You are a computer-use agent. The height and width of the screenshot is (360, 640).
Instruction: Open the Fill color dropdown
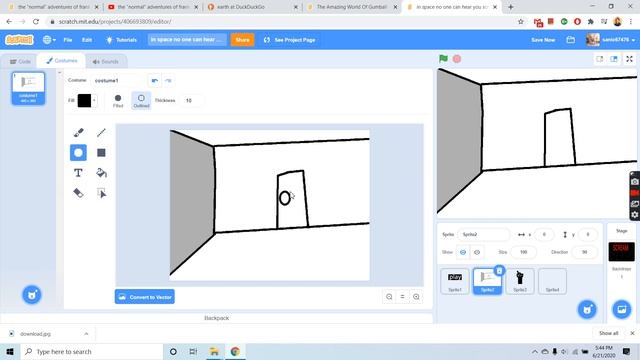coord(94,100)
